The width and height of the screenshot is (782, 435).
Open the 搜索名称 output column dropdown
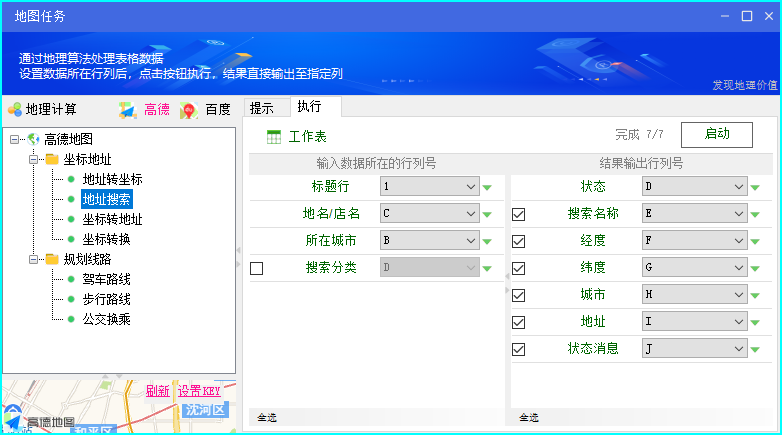[694, 213]
